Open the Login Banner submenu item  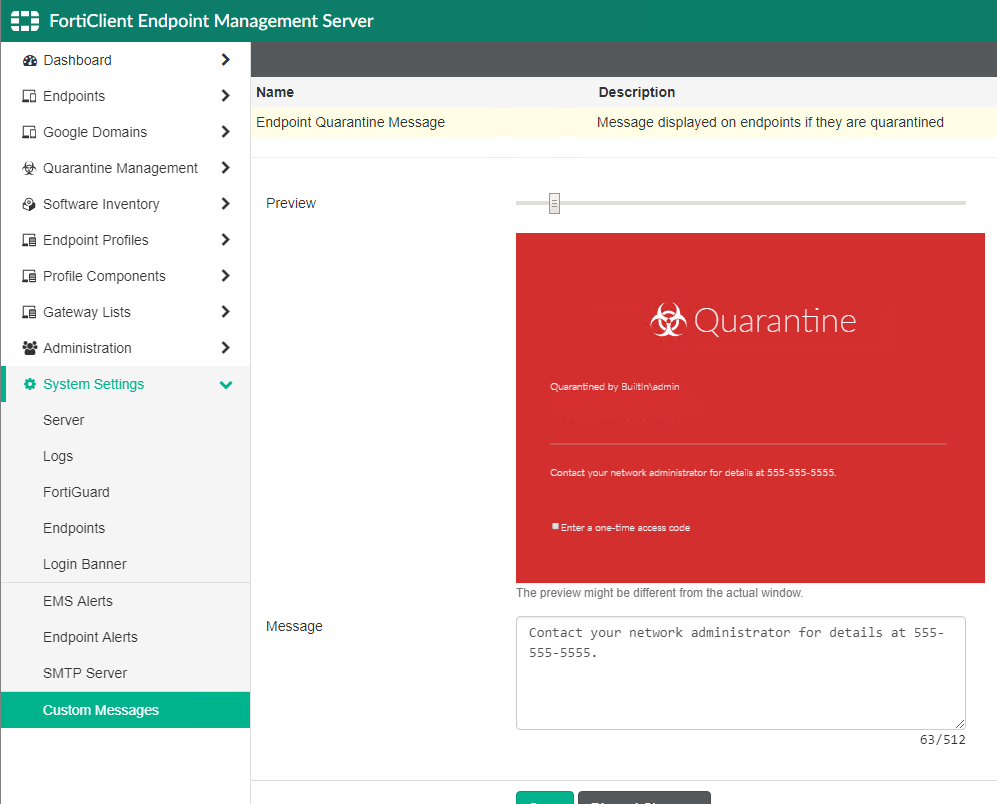[125, 564]
